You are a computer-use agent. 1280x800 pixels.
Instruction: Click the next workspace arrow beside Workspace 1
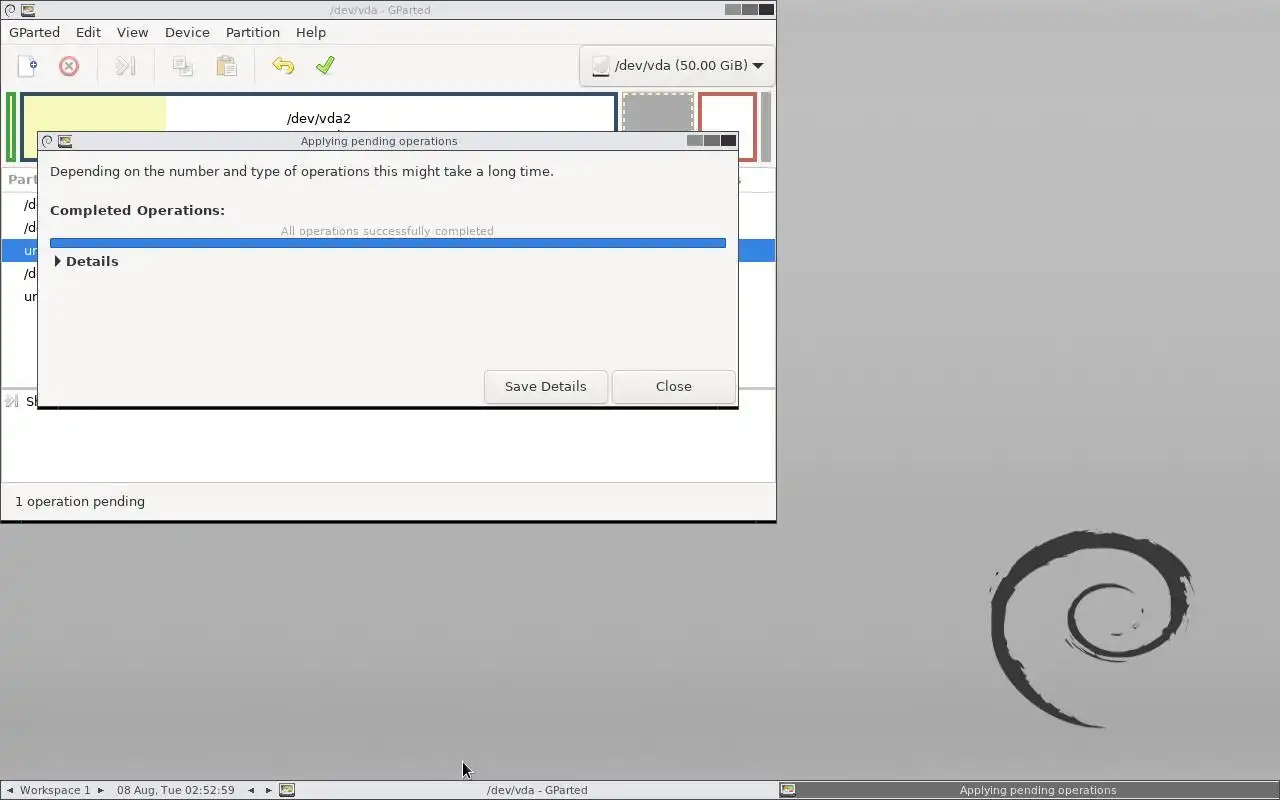[x=100, y=790]
